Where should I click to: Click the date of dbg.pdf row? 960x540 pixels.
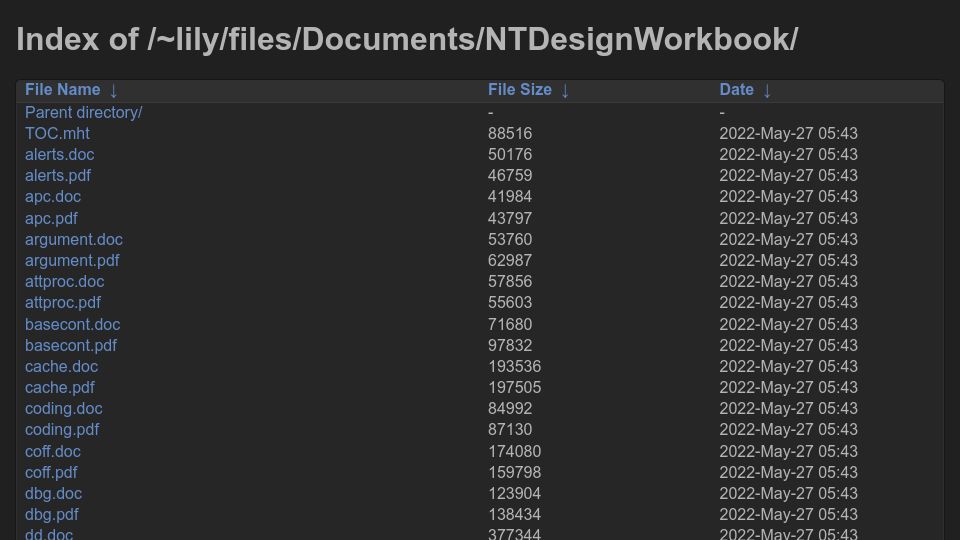789,515
